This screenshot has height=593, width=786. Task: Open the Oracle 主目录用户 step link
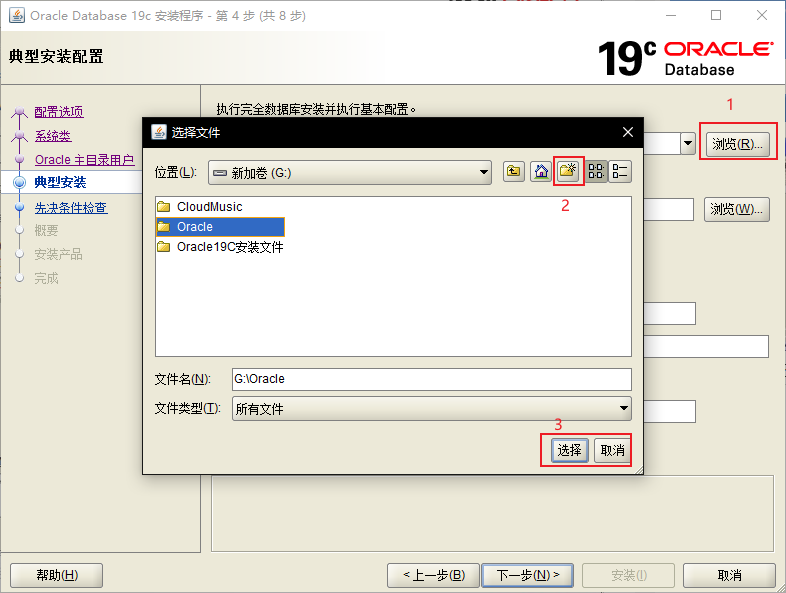tap(84, 160)
